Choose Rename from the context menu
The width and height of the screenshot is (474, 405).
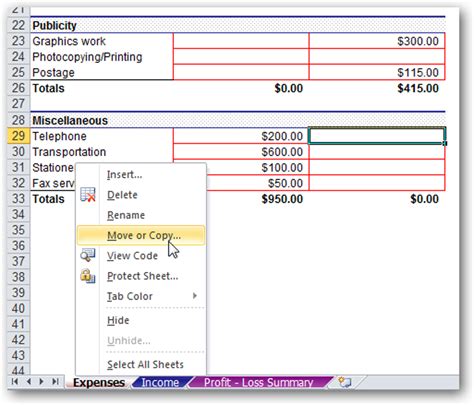[141, 215]
